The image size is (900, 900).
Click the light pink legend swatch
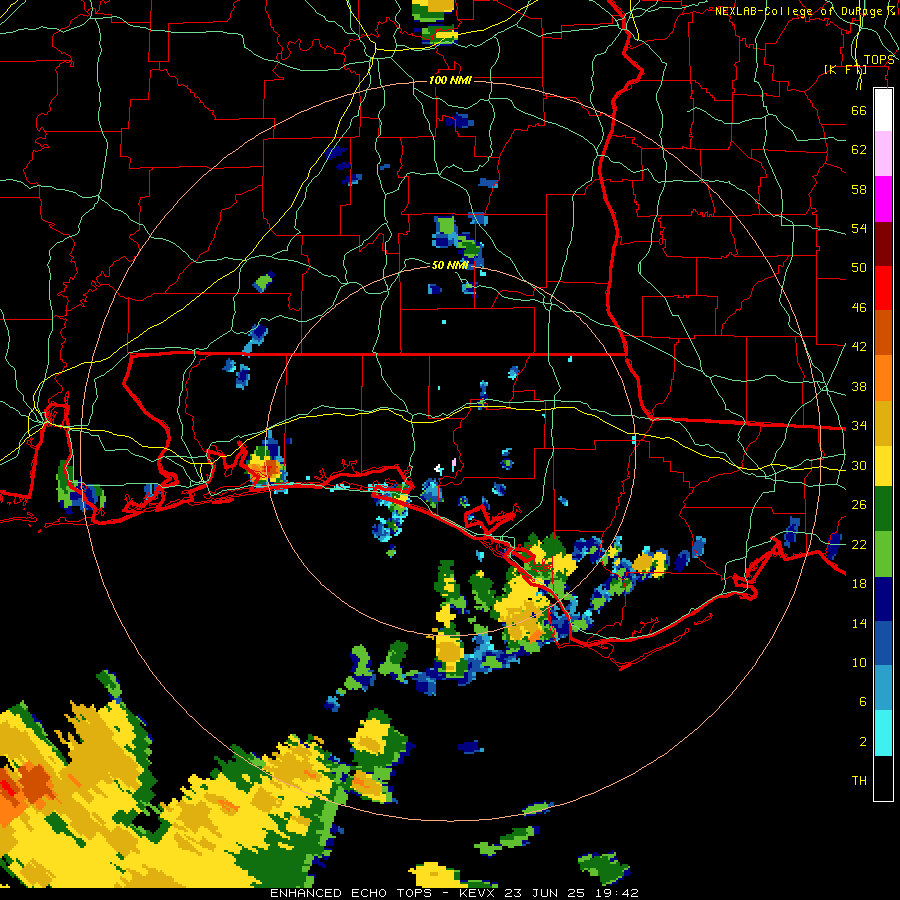(x=883, y=154)
